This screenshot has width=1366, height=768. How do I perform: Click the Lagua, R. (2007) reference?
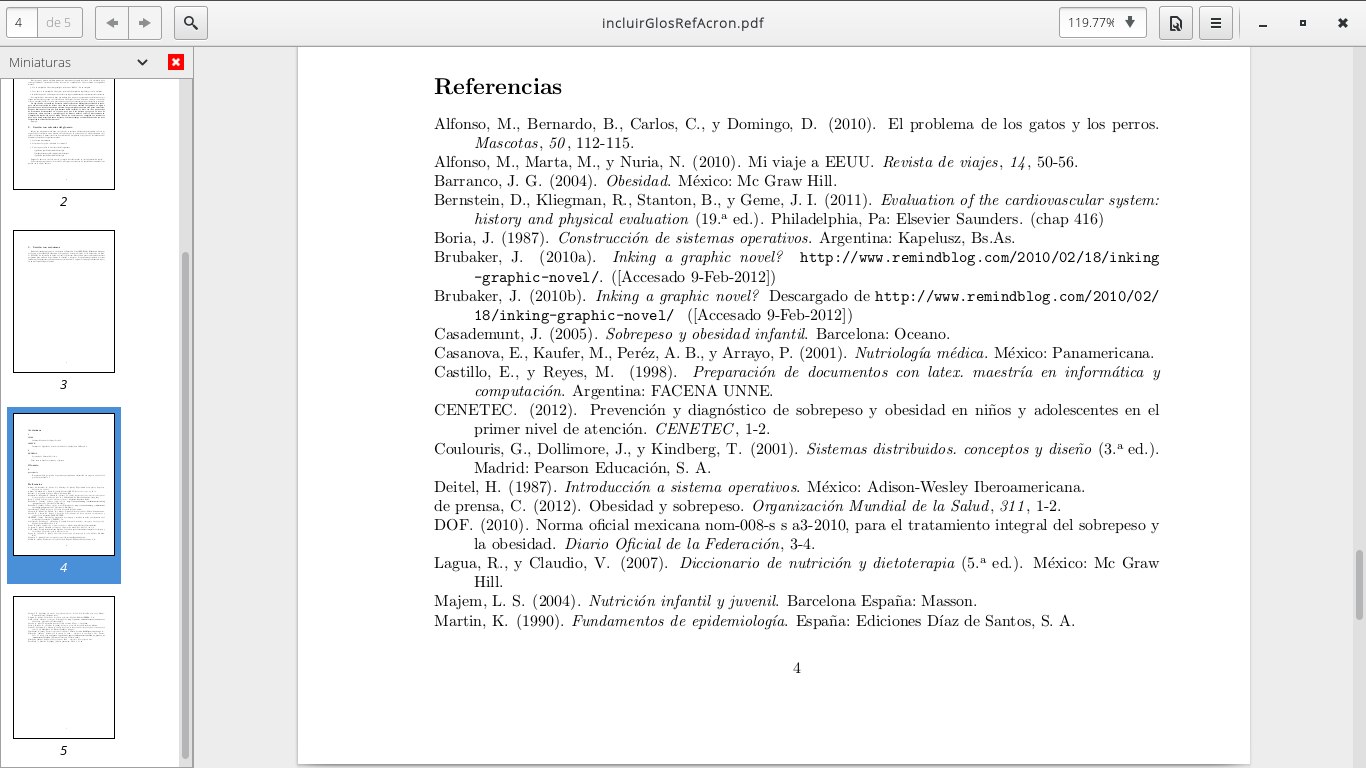point(797,573)
